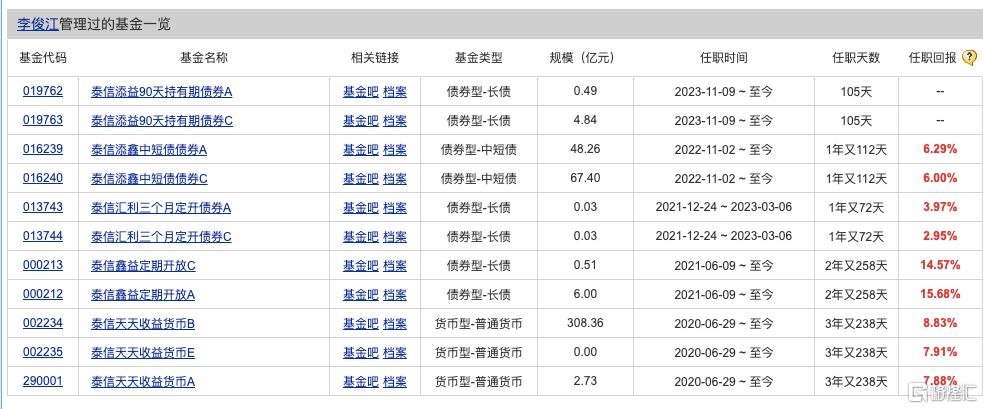The image size is (983, 409).
Task: Open 泰信汇利三个月定开债券A fund page
Action: 161,208
